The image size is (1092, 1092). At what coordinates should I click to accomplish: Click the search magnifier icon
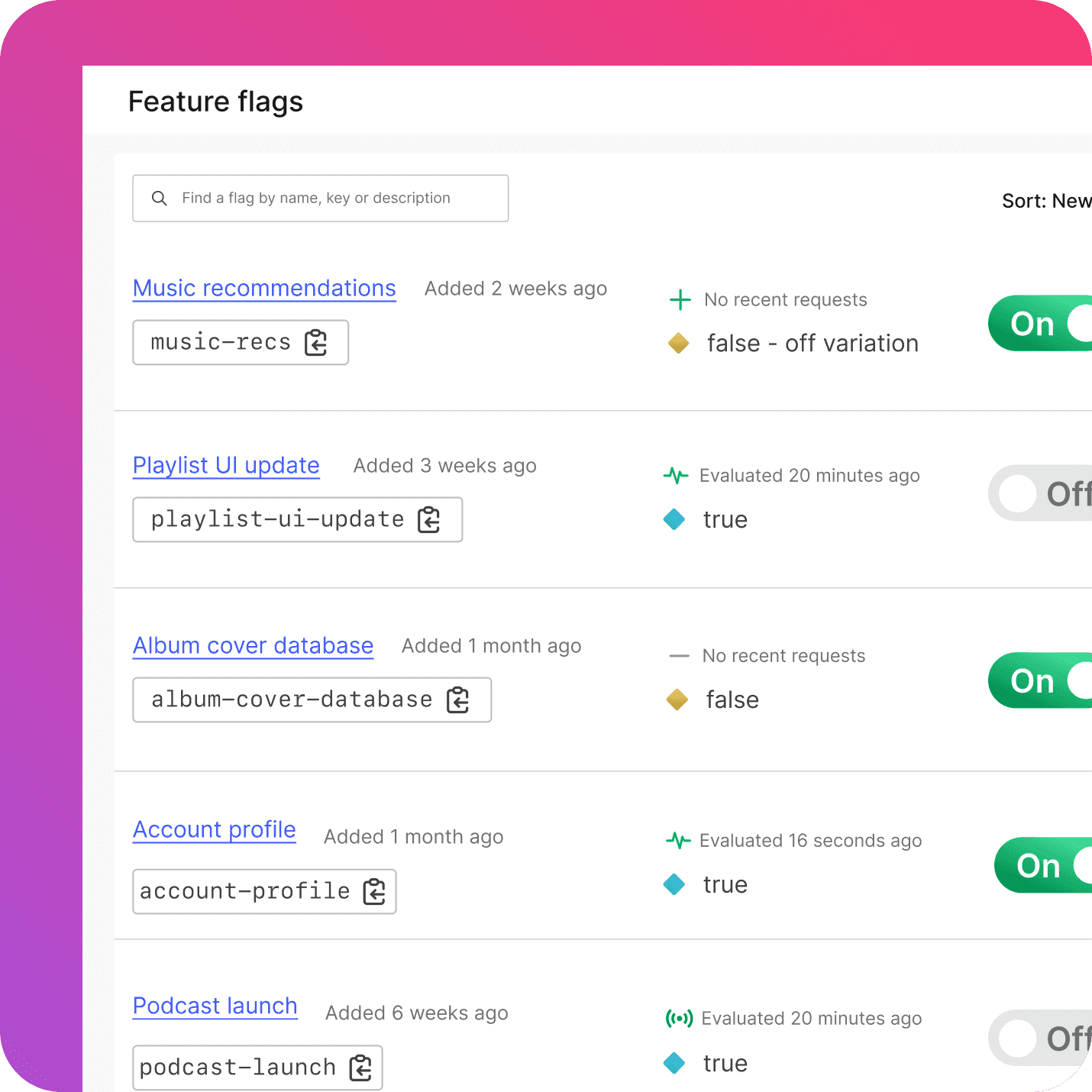pyautogui.click(x=159, y=199)
